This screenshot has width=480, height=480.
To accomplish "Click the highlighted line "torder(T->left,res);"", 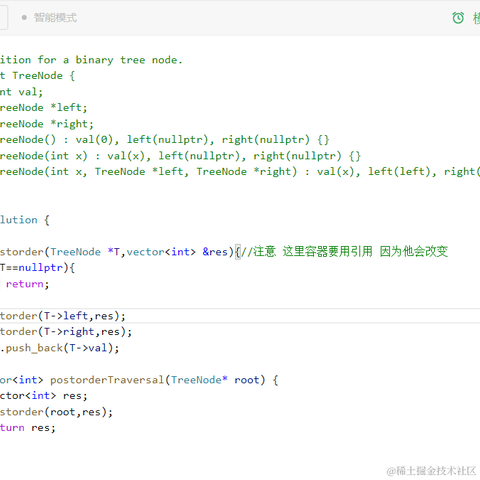I will (63, 316).
